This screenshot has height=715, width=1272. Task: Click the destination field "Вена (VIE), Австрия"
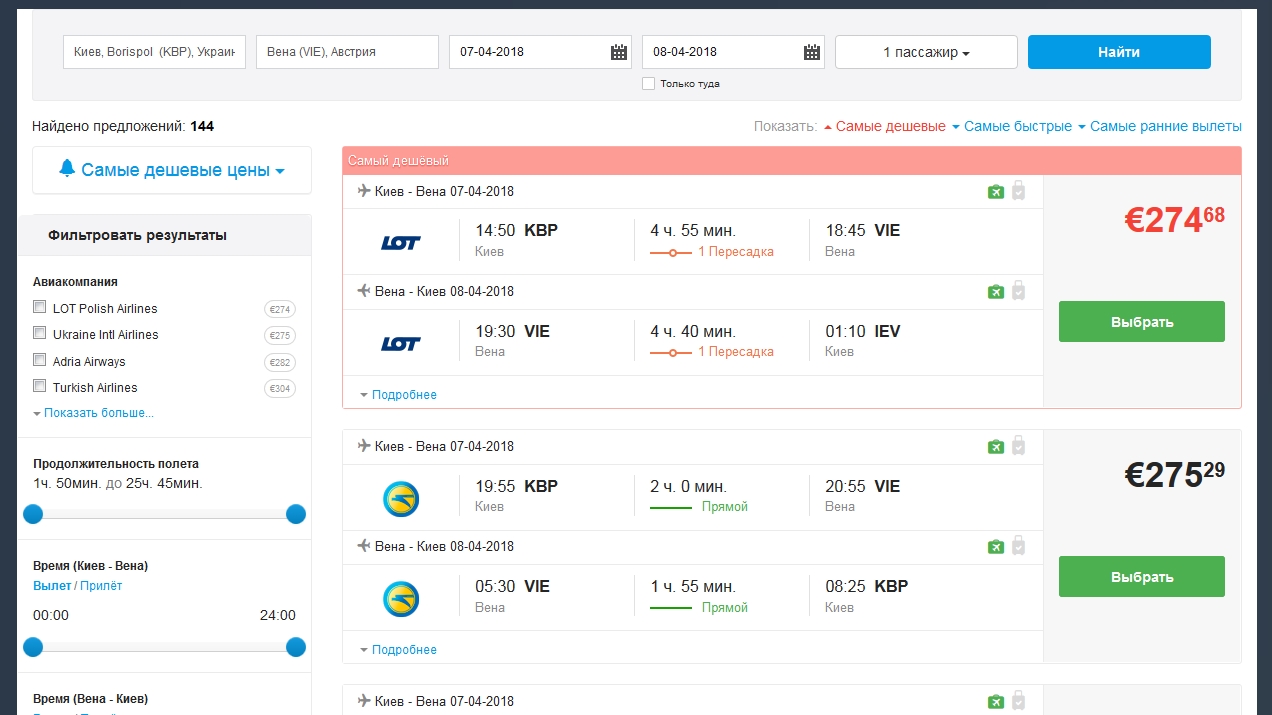tap(347, 52)
